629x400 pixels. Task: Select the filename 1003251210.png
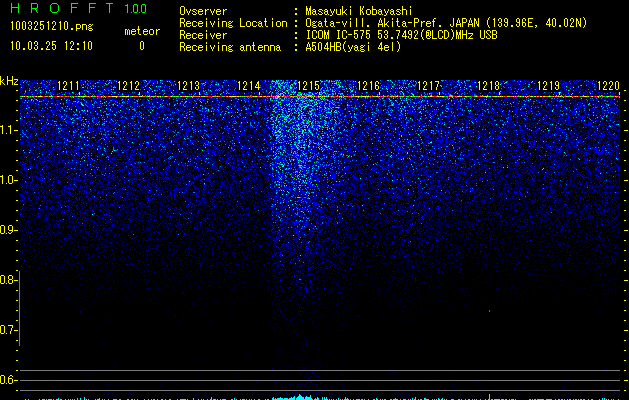pyautogui.click(x=52, y=26)
